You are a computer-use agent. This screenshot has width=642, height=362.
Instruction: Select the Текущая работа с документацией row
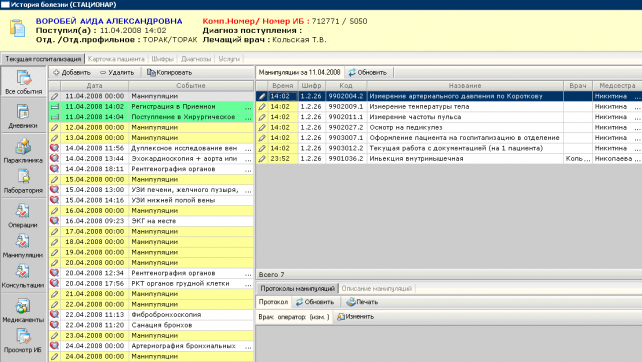pyautogui.click(x=449, y=148)
